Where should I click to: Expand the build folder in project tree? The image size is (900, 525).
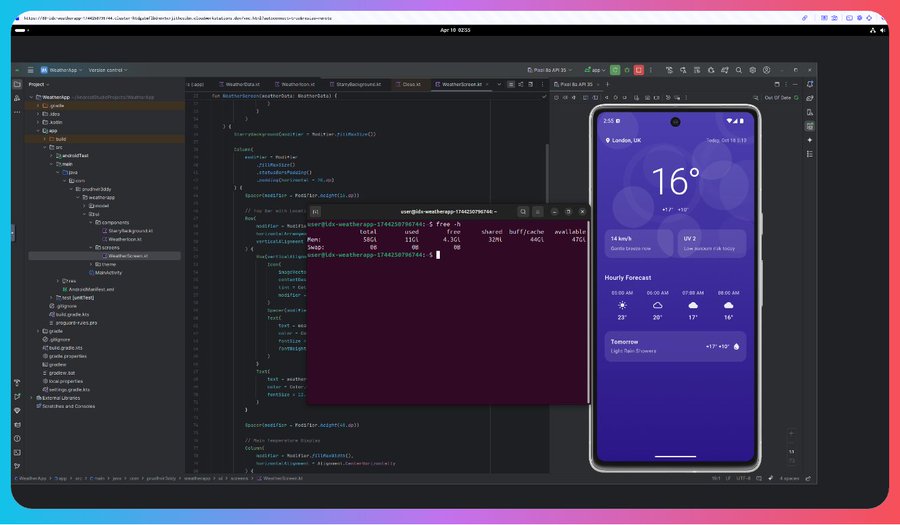[x=45, y=139]
